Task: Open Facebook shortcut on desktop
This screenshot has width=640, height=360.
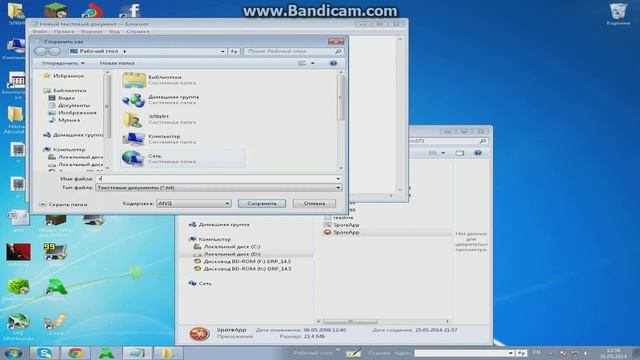Action: click(131, 11)
